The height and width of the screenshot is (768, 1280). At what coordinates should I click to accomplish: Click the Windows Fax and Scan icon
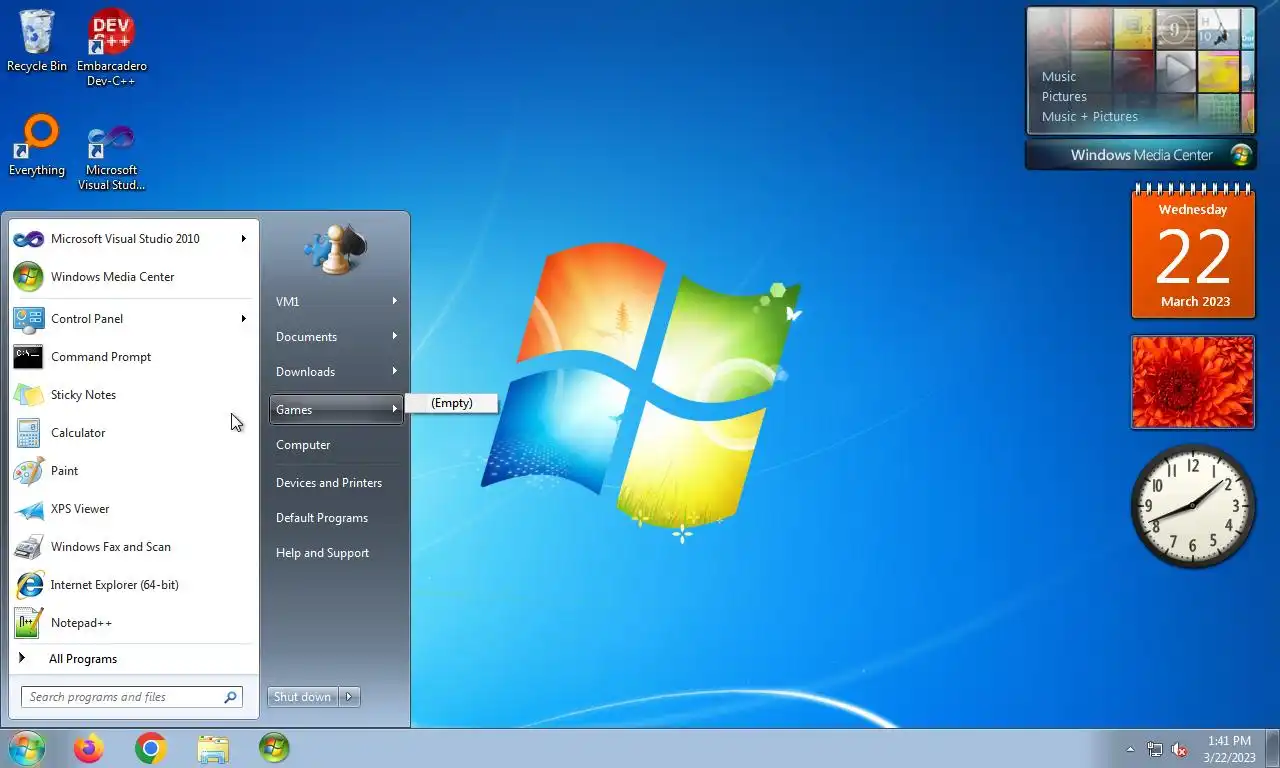coord(28,547)
